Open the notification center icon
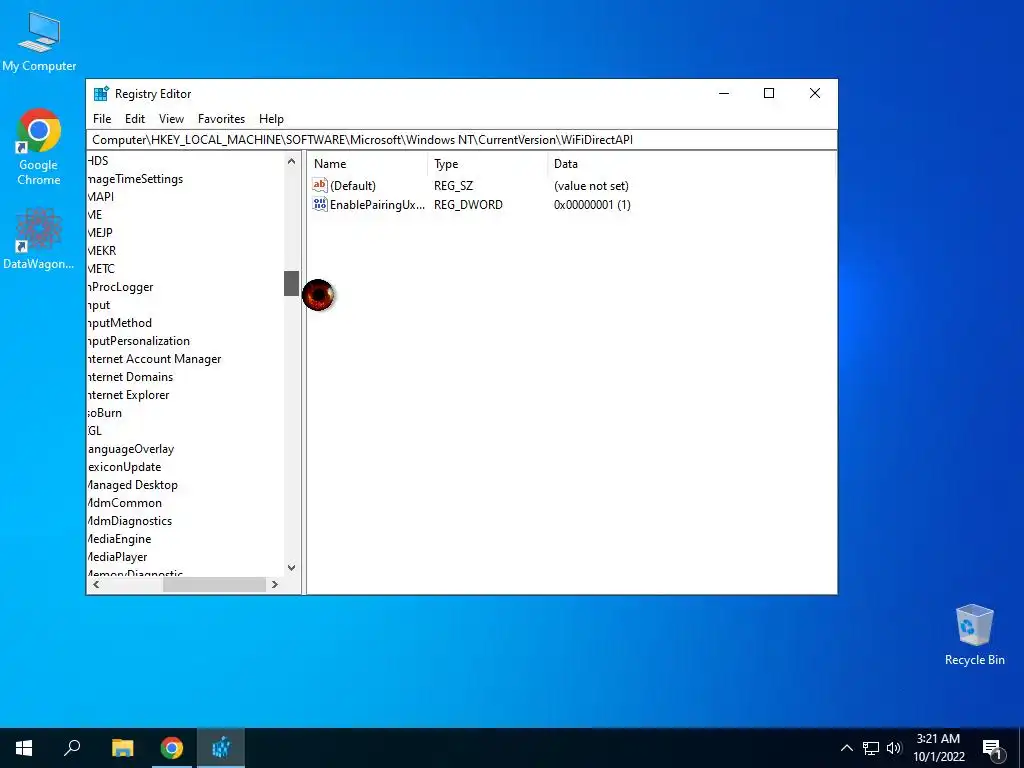Image resolution: width=1024 pixels, height=768 pixels. click(993, 750)
